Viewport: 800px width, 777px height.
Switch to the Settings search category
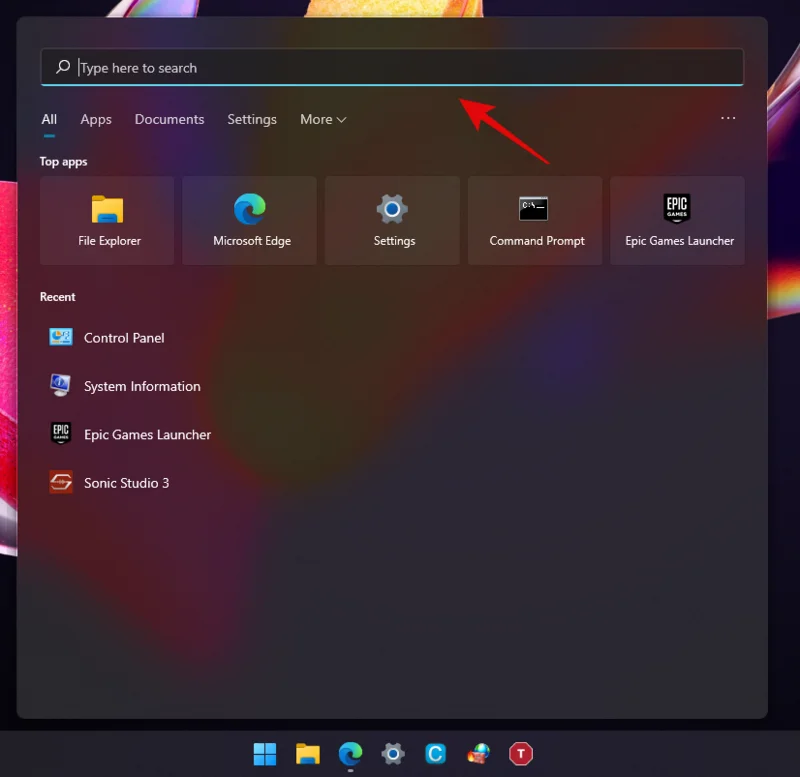(251, 119)
